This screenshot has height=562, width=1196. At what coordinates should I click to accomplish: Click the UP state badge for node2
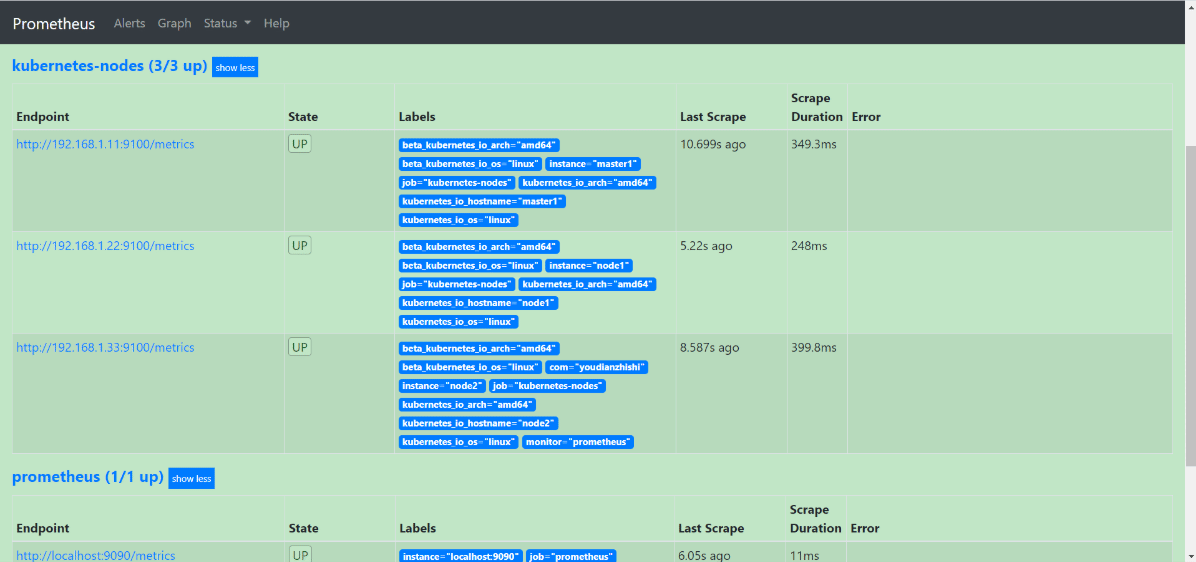pos(300,347)
